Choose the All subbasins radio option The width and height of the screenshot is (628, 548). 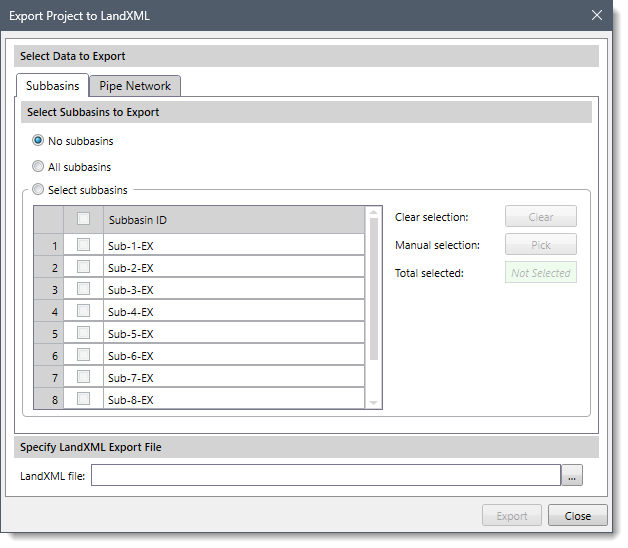click(39, 167)
